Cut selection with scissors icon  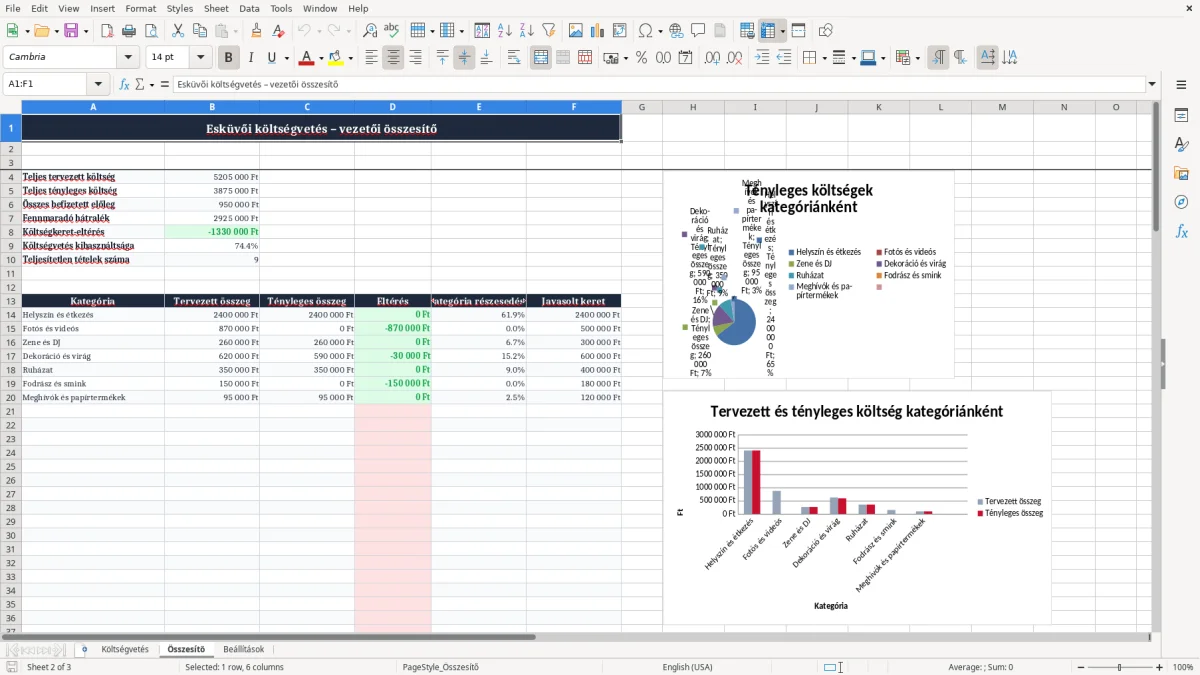click(177, 31)
